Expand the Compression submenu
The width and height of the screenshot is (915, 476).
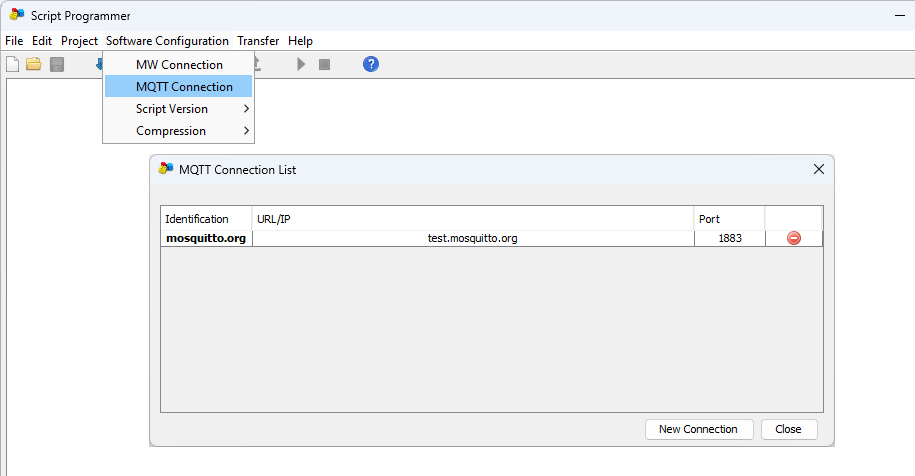pyautogui.click(x=178, y=131)
